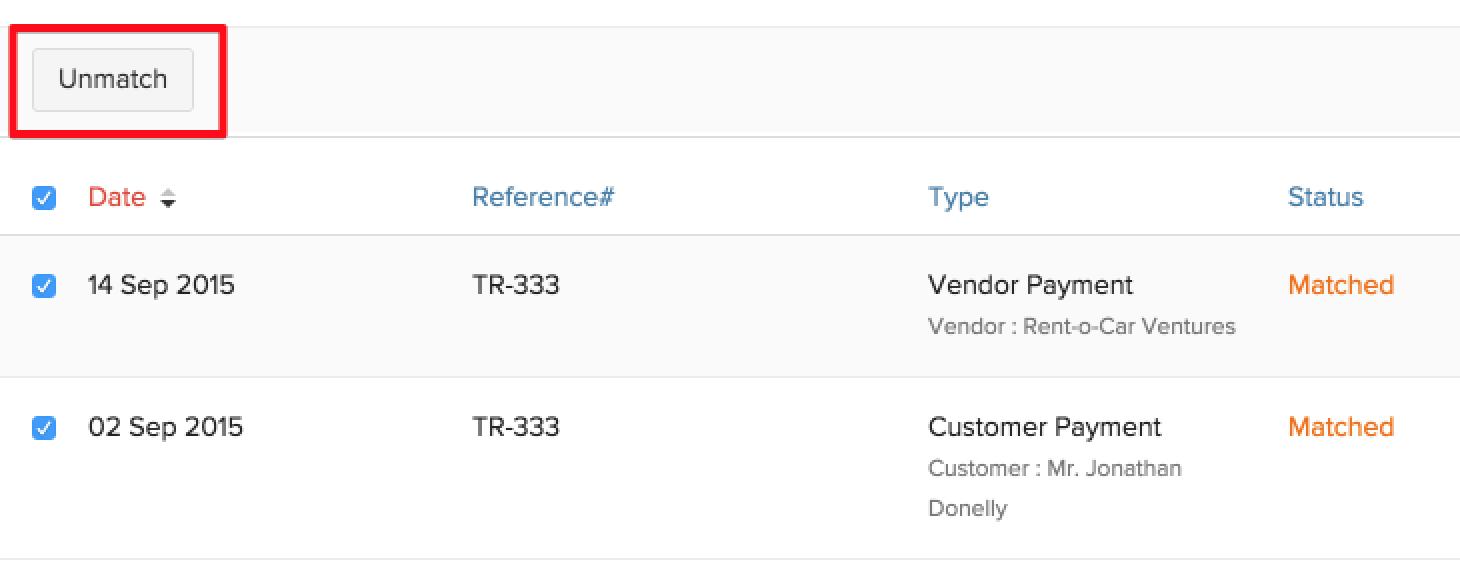1460x562 pixels.
Task: Toggle the select-all checkbox in header
Action: (x=44, y=198)
